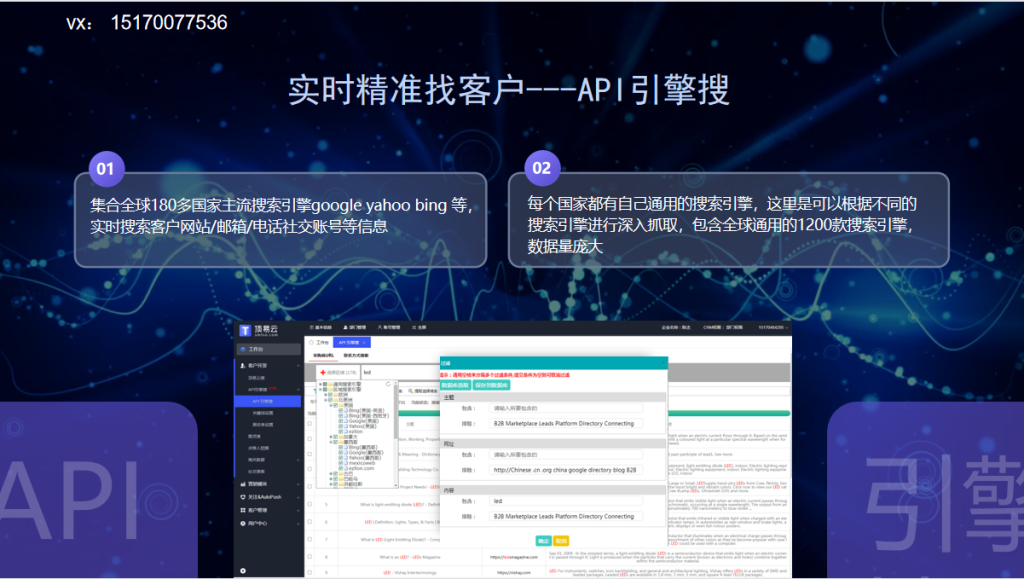Toggle the Yahoo(墨西哥) checkbox
Screen dimensions: 1024x579
(x=342, y=460)
